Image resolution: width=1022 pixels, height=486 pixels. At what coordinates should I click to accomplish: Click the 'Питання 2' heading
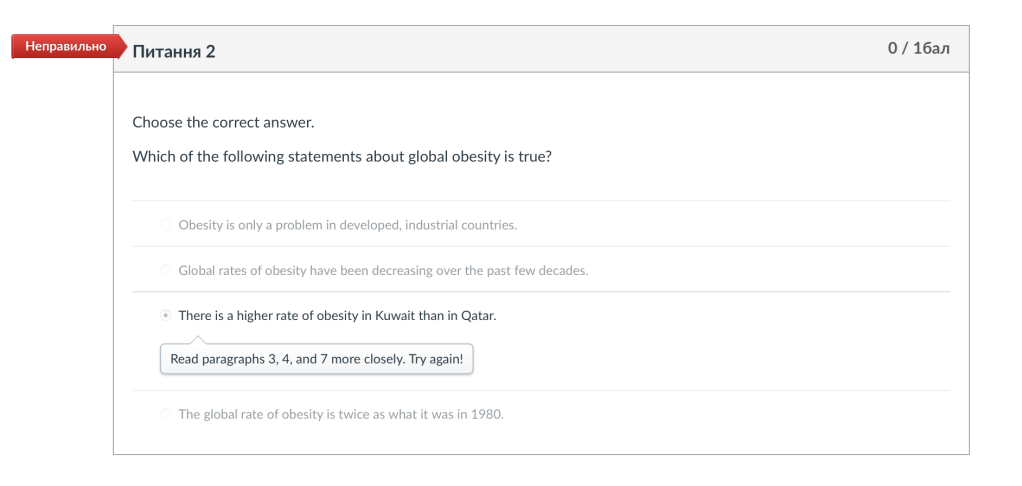(173, 51)
